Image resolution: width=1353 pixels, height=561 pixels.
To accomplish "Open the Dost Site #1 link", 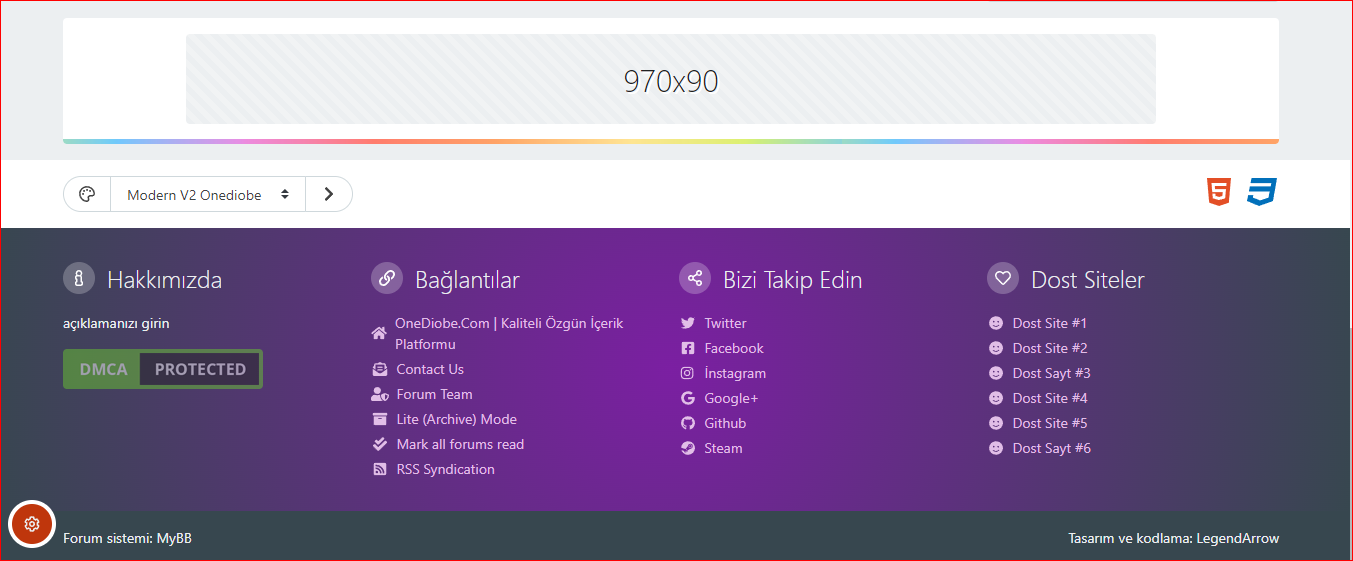I will point(1049,323).
